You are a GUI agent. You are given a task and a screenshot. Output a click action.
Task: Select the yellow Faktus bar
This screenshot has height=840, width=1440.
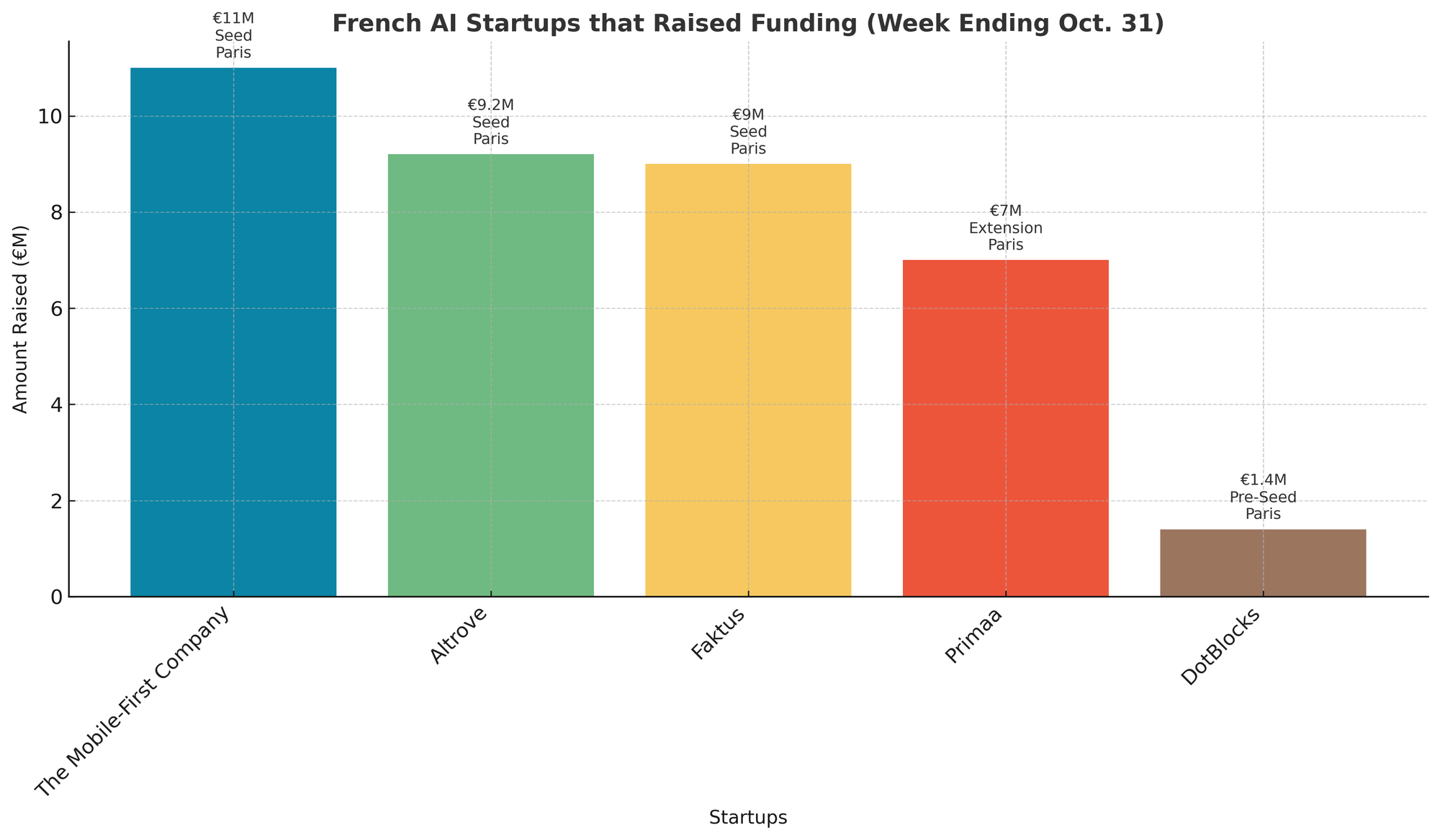(748, 380)
